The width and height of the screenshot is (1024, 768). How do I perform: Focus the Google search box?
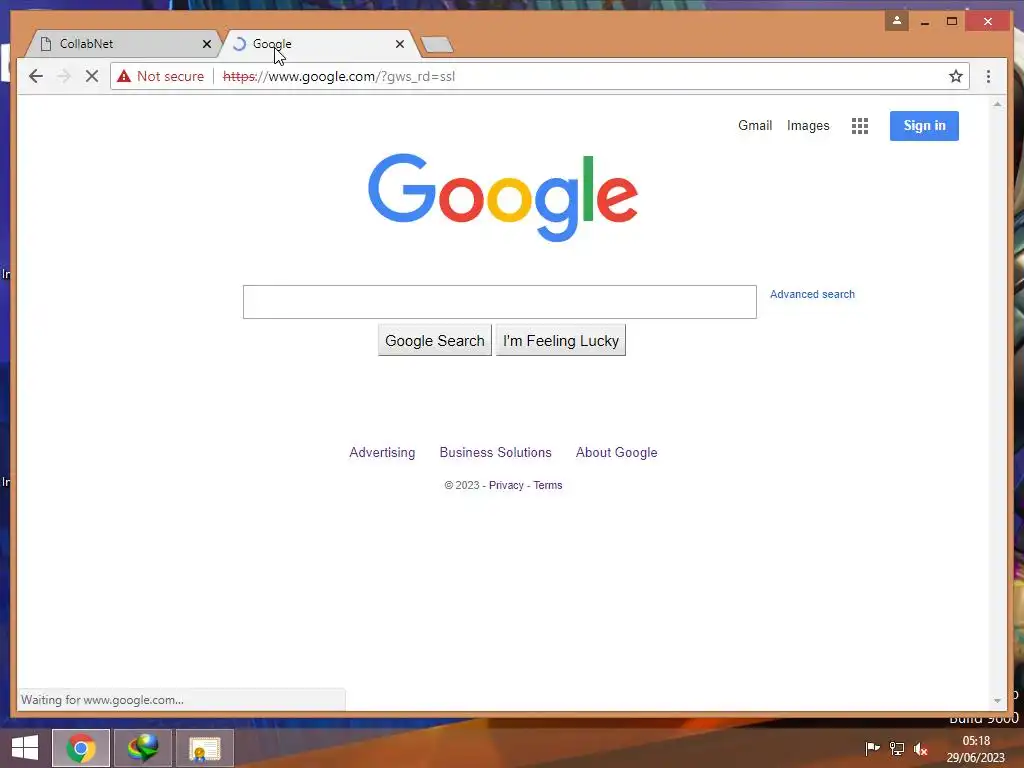[500, 302]
